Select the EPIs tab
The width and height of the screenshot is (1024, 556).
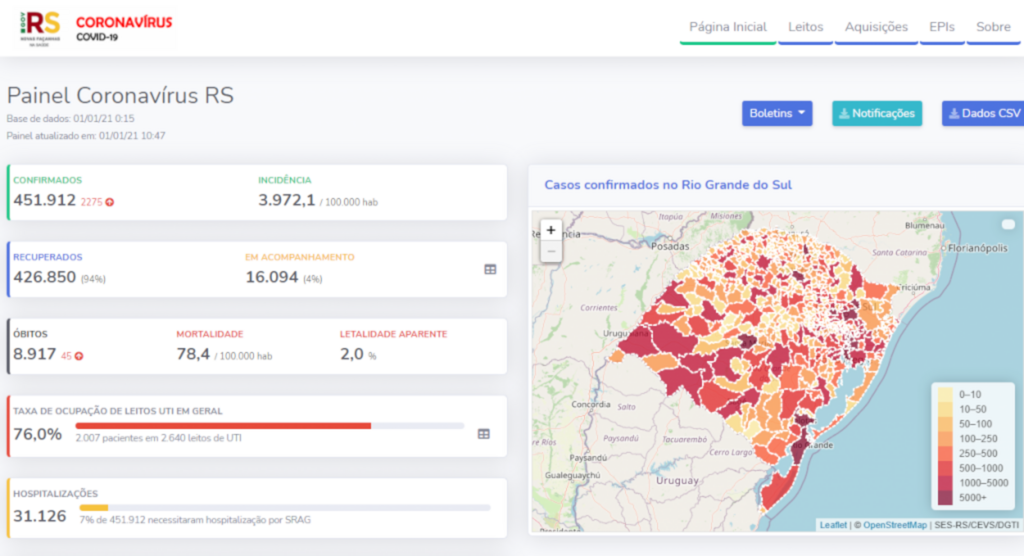click(942, 27)
